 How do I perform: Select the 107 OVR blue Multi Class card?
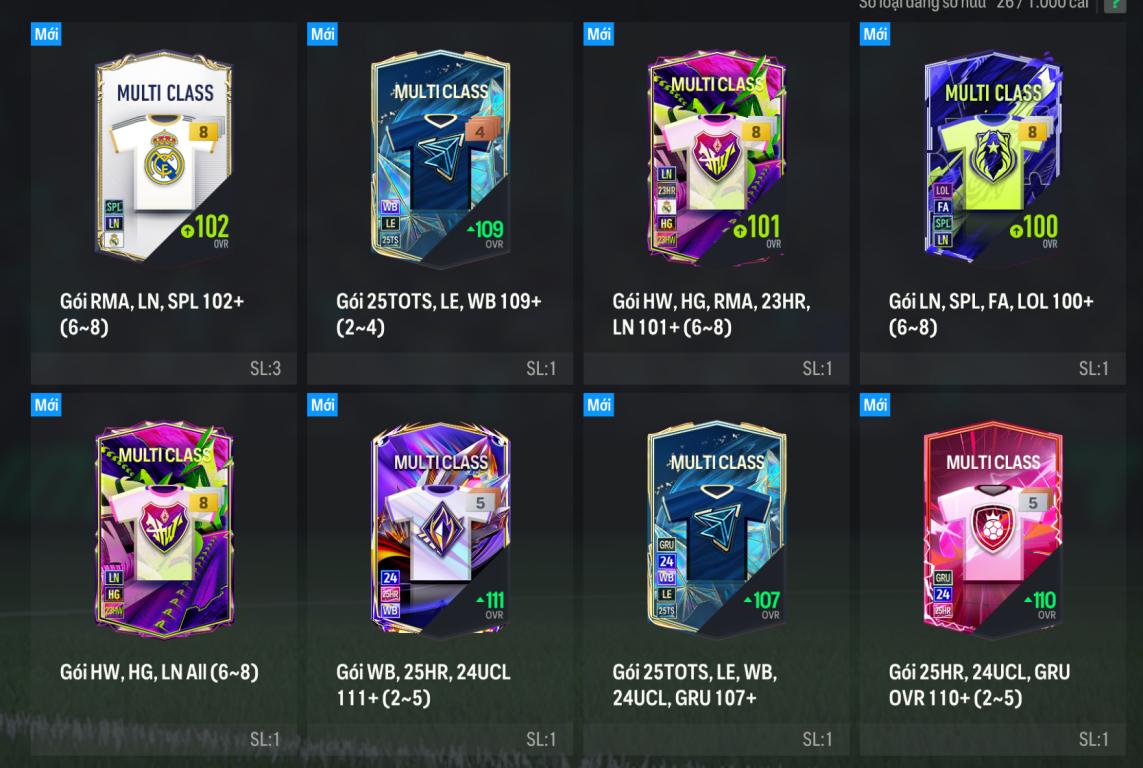coord(717,528)
